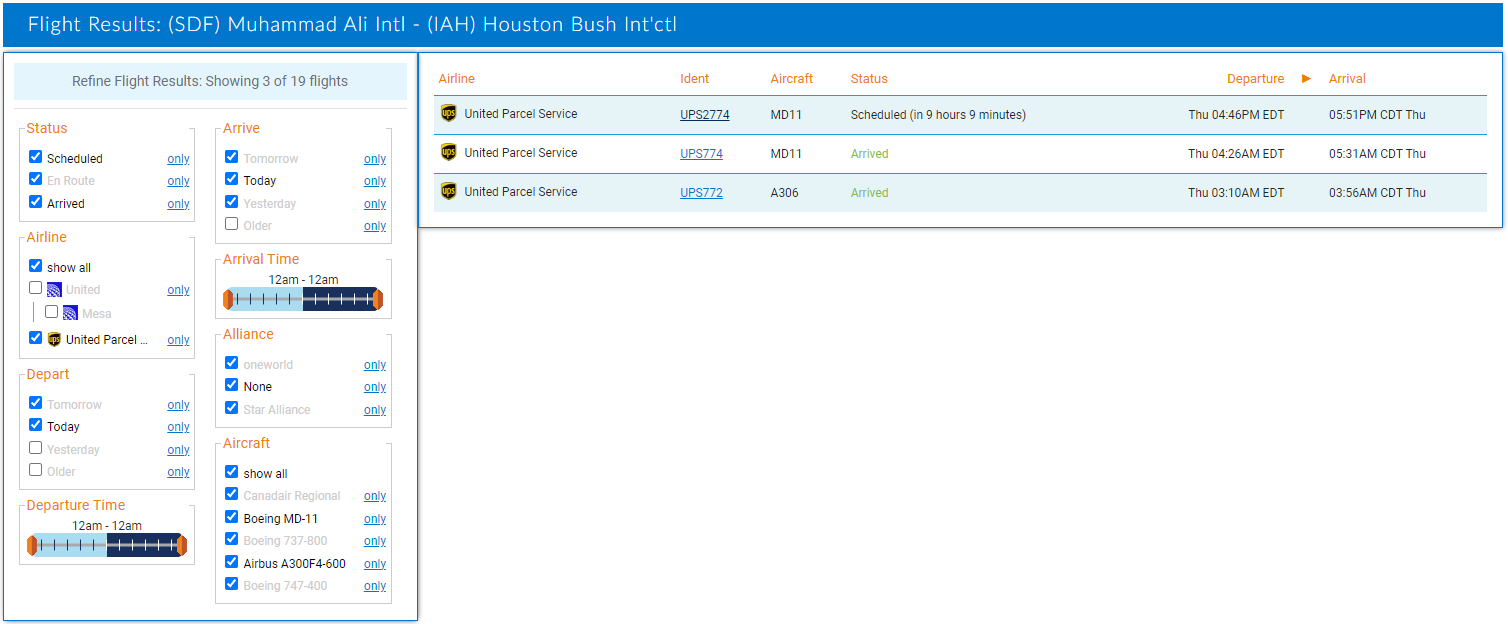Click 'Thu 03:10AM EDT' departure time
This screenshot has height=624, width=1508.
(x=1236, y=193)
